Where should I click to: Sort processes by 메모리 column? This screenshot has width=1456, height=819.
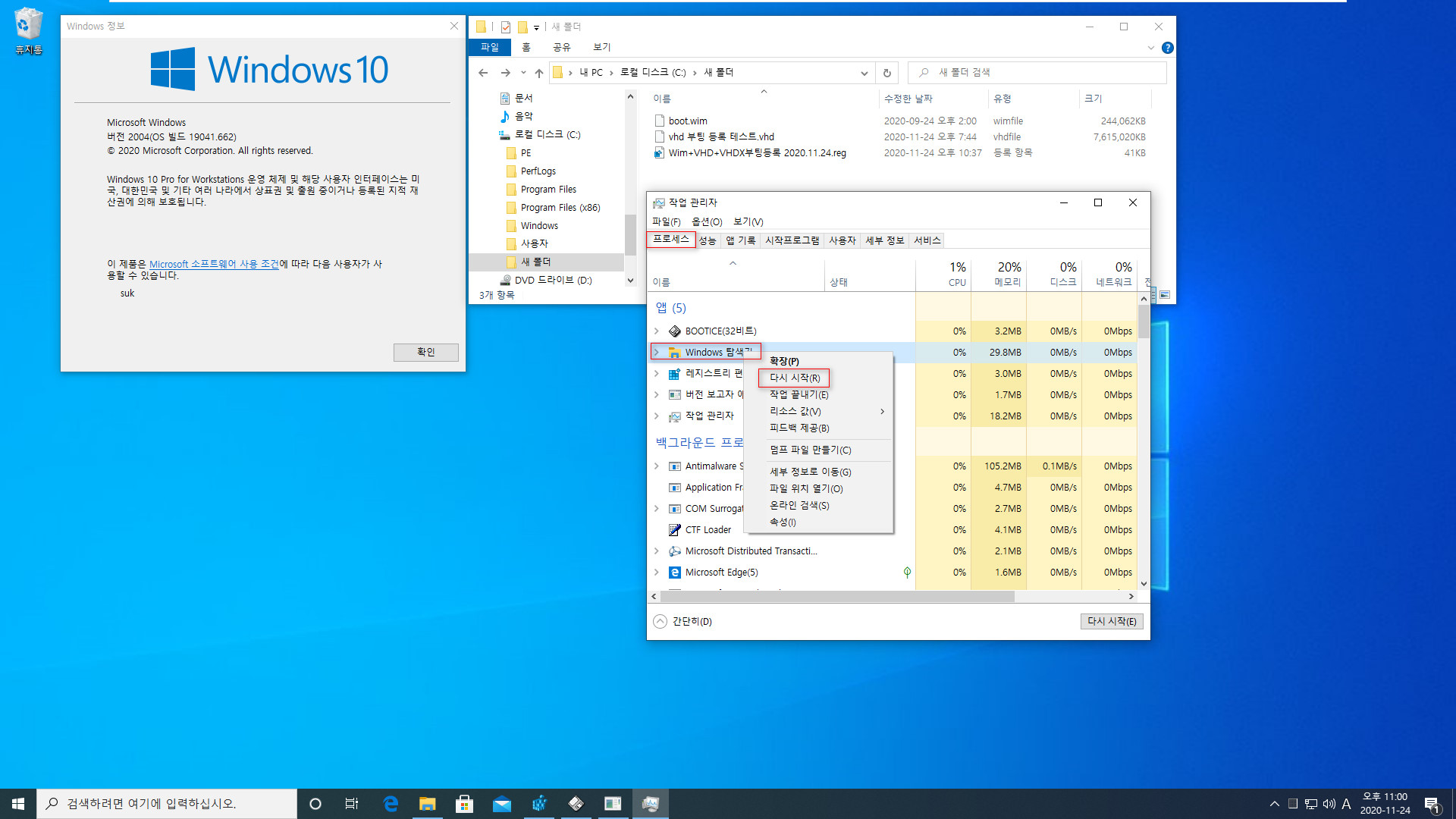point(999,275)
